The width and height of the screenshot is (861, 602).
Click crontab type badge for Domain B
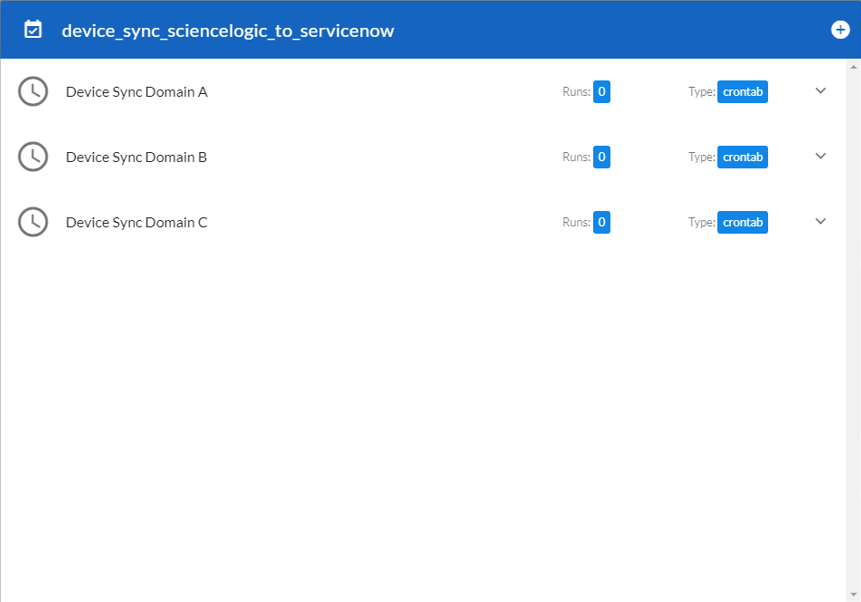[742, 157]
